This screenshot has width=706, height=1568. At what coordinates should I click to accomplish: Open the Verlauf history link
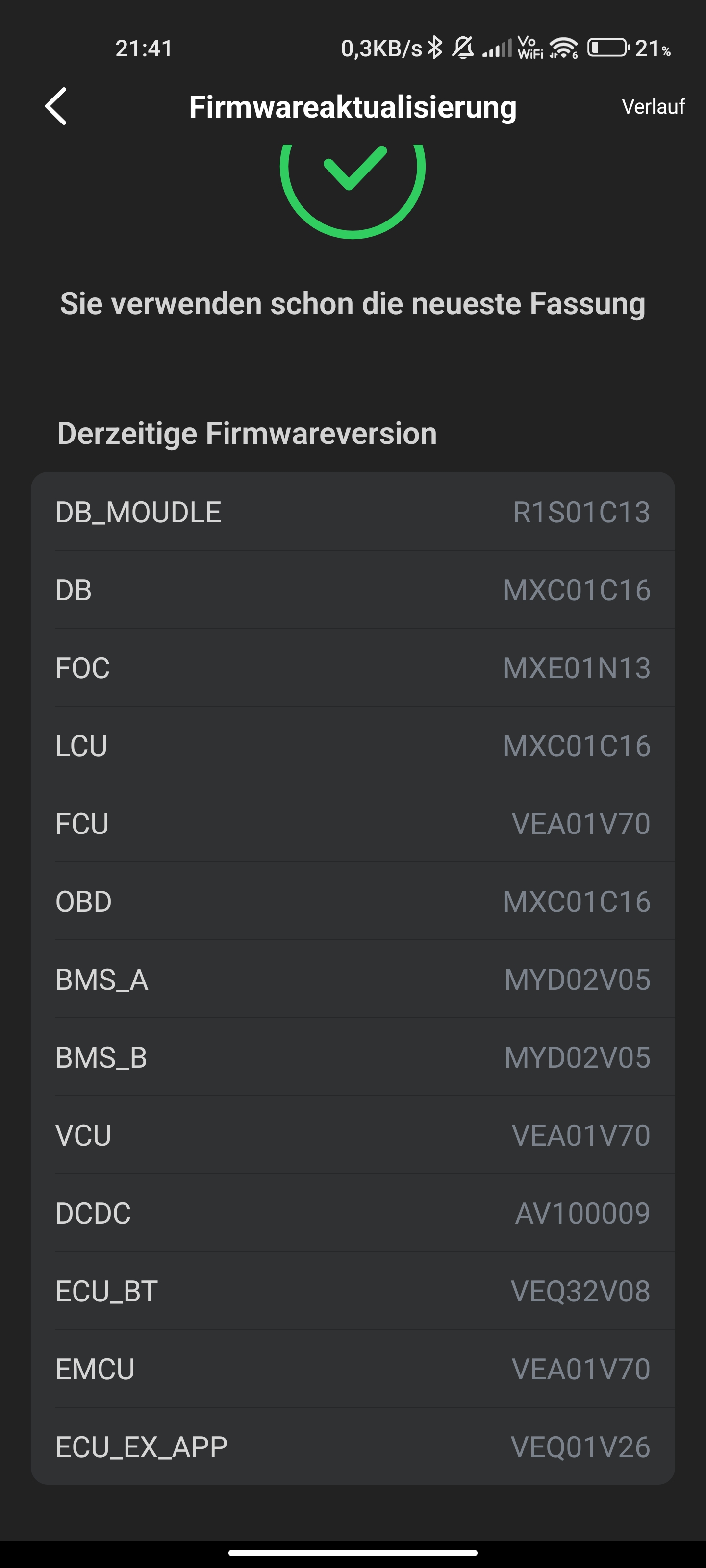click(653, 107)
